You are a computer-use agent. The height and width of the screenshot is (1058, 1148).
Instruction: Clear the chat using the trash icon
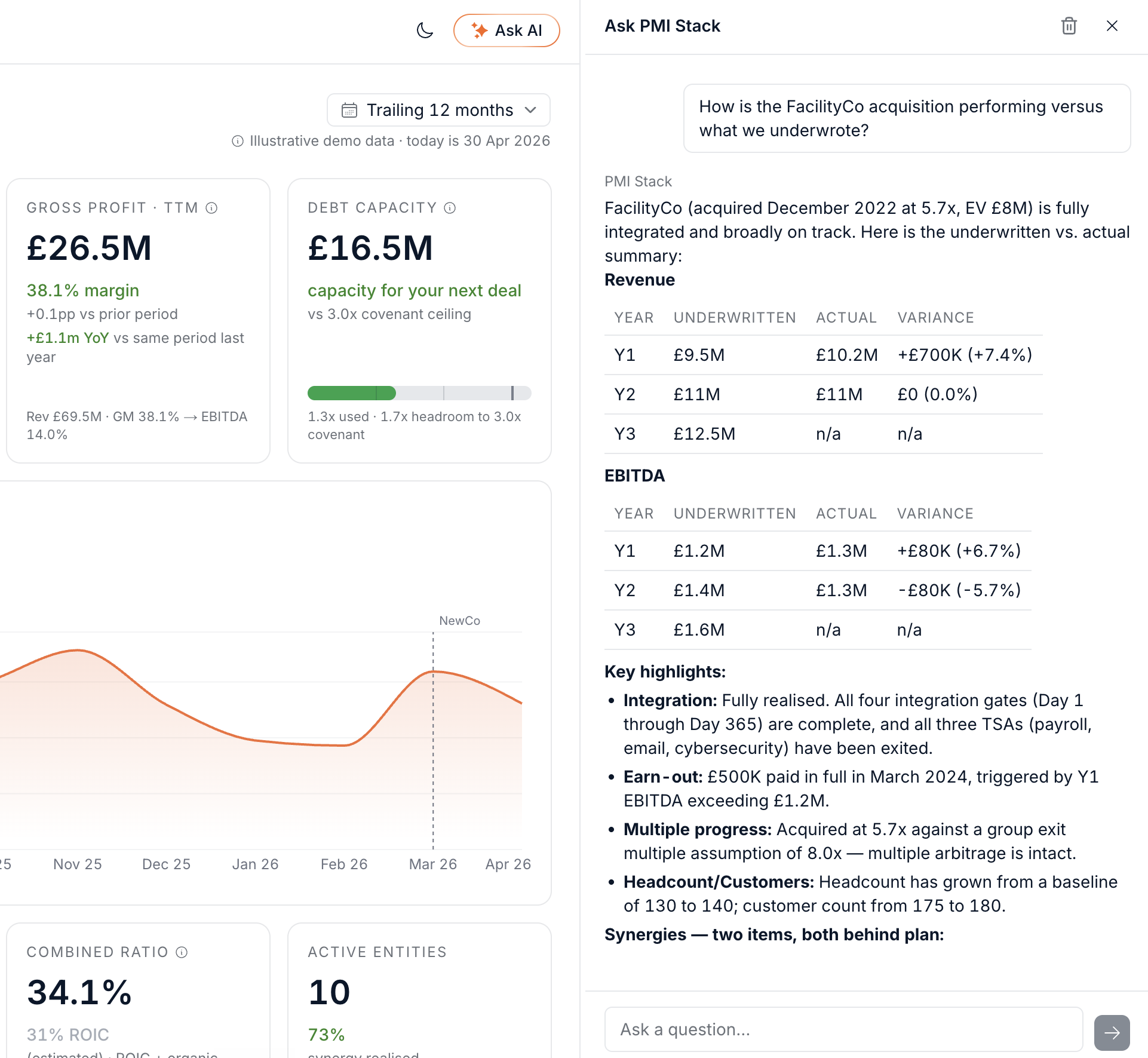(1069, 26)
